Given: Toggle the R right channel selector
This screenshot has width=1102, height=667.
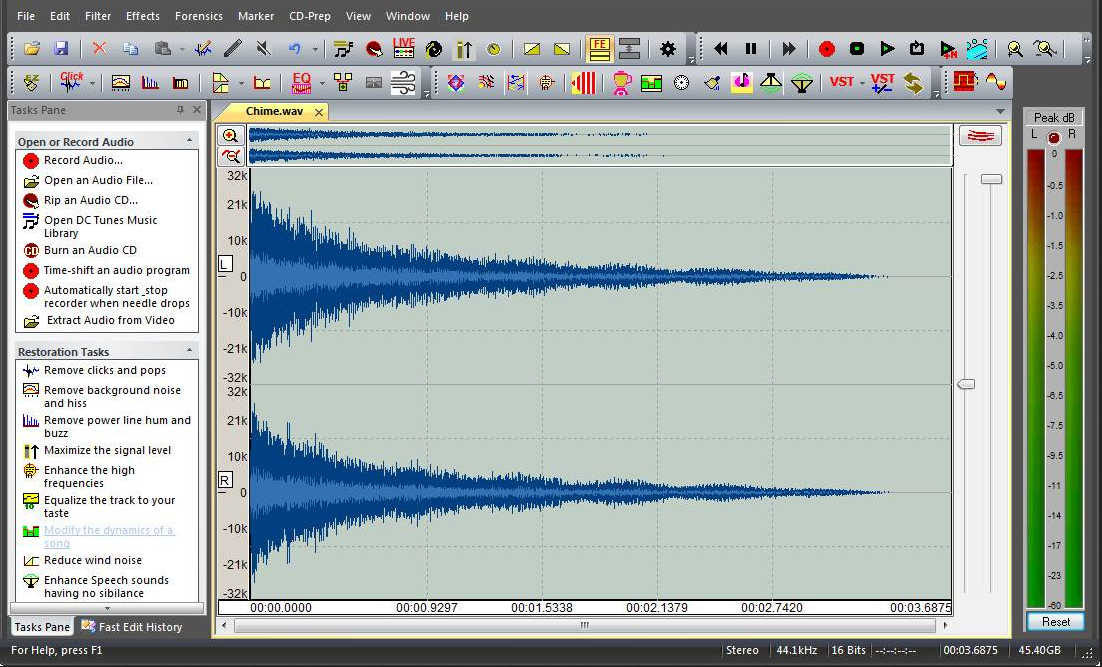Looking at the screenshot, I should click(225, 481).
